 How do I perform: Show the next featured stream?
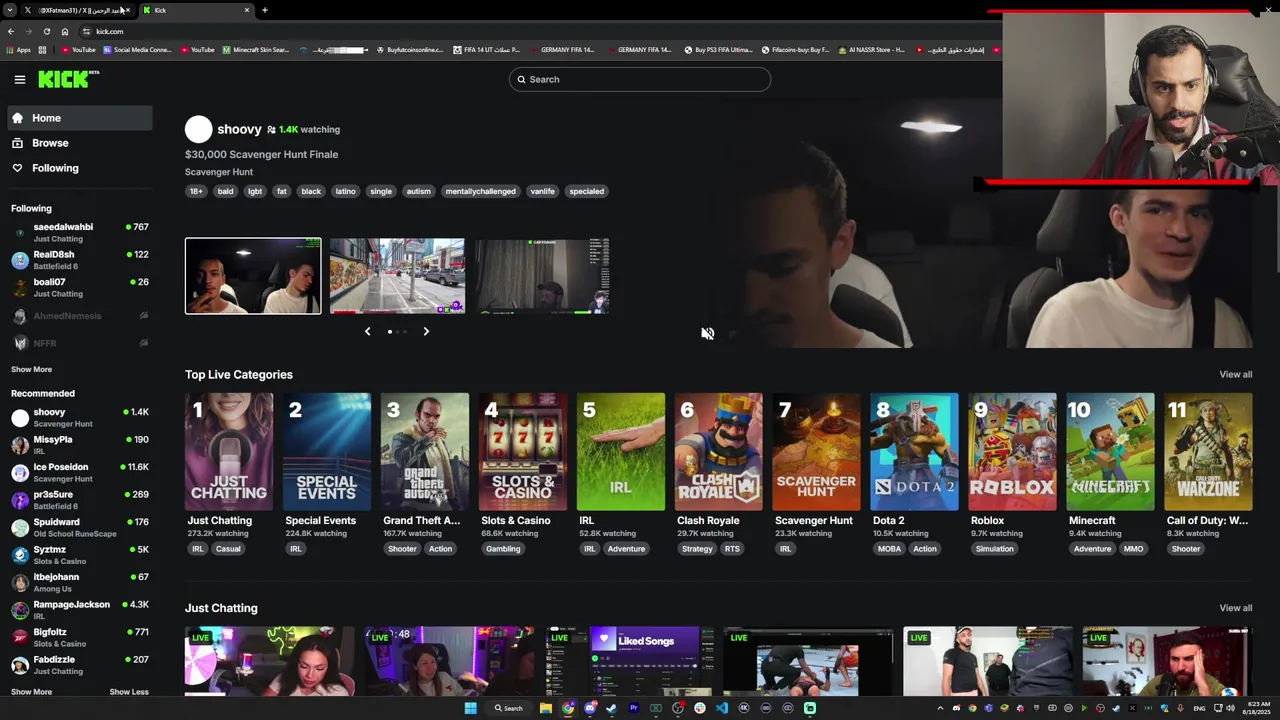tap(426, 331)
